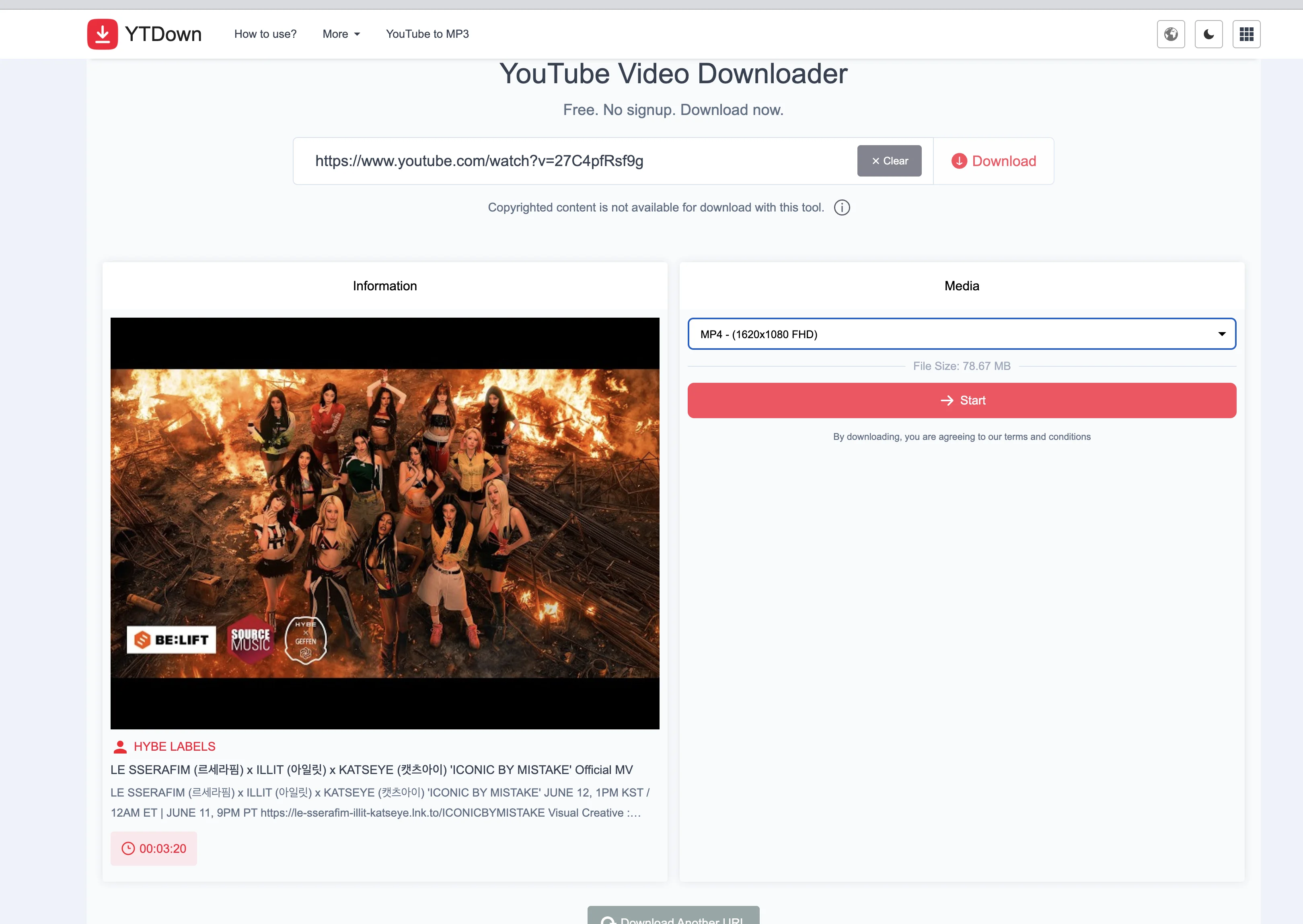Expand the More dropdown menu

pyautogui.click(x=341, y=34)
